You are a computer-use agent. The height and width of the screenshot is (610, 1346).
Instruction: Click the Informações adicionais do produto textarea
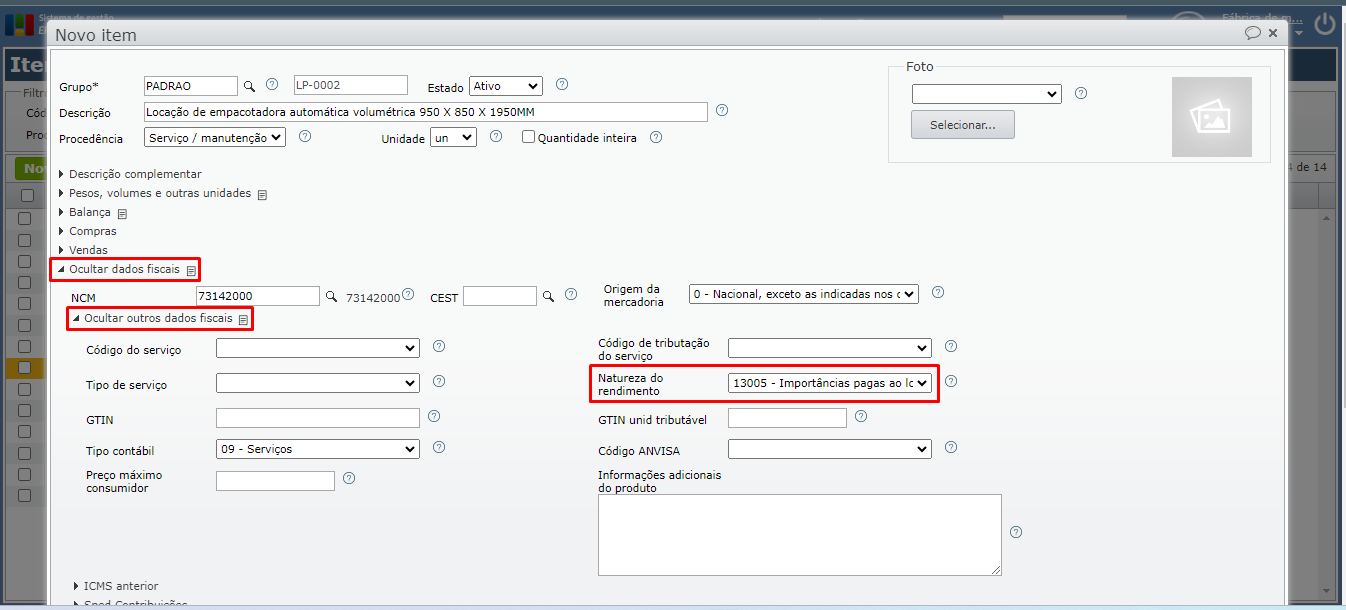(x=800, y=535)
